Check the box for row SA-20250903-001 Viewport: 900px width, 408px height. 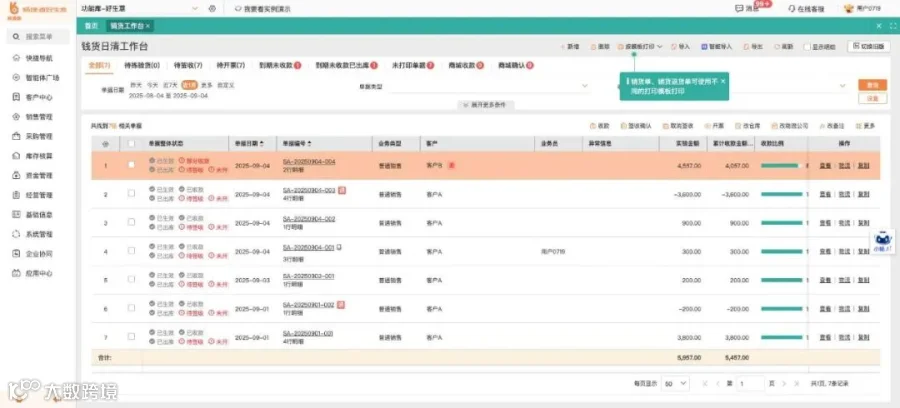tap(131, 279)
